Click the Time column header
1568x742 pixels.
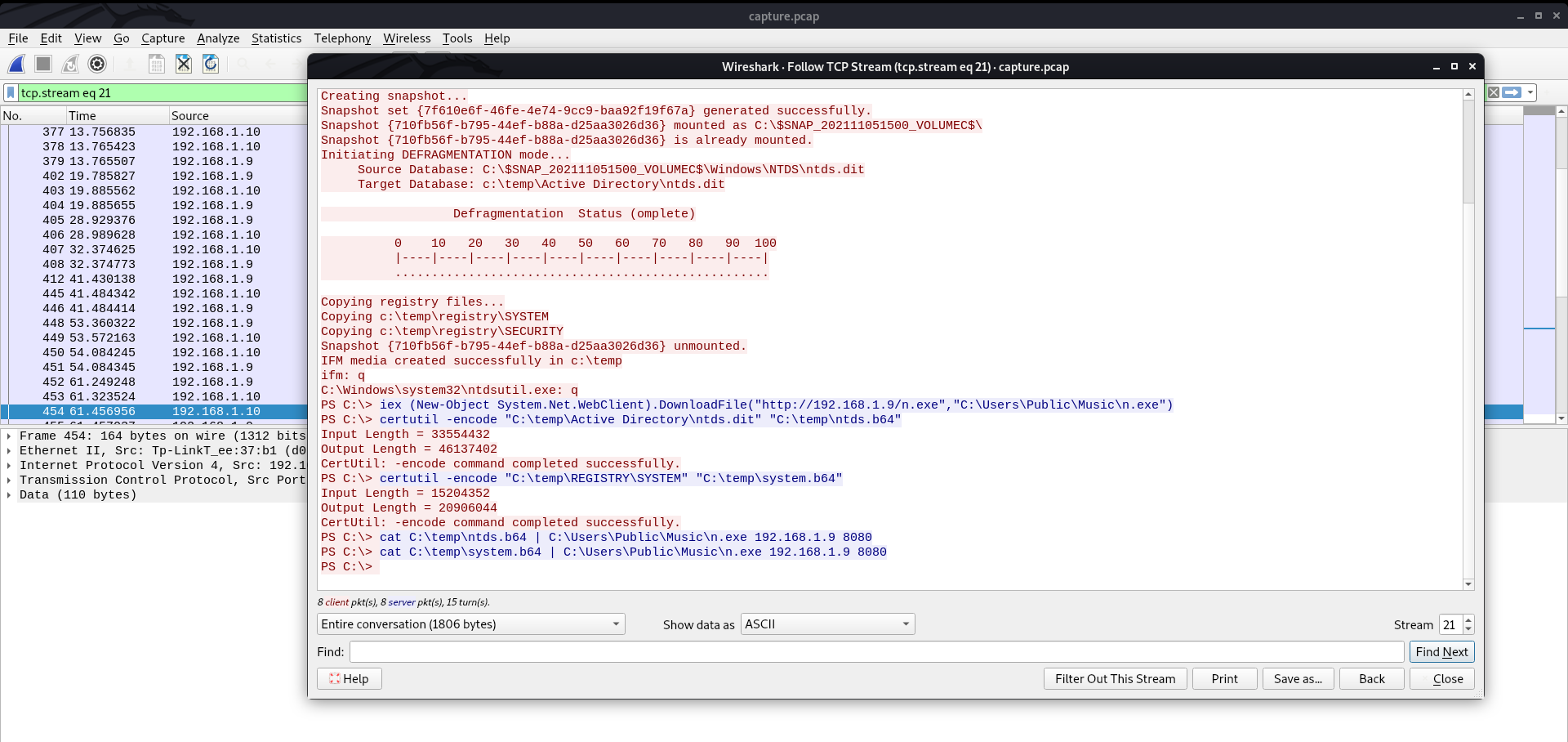tap(117, 115)
